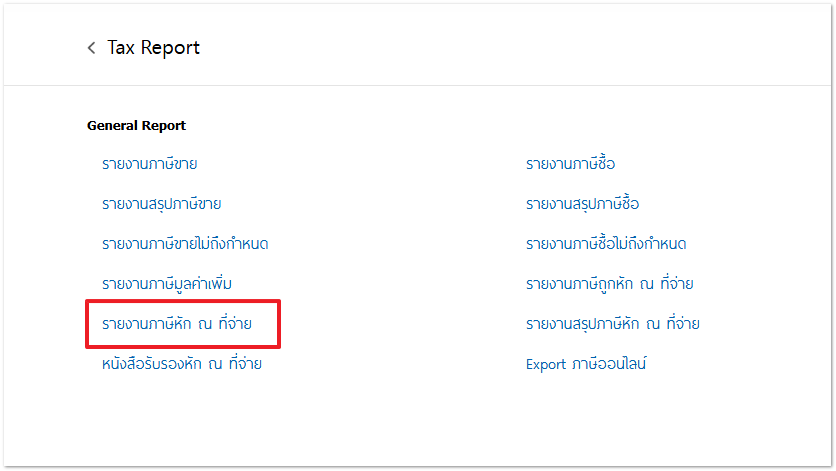
Task: Open the รายงานสรุปภาษีหัก ณ ที่จ่าย link
Action: point(612,324)
